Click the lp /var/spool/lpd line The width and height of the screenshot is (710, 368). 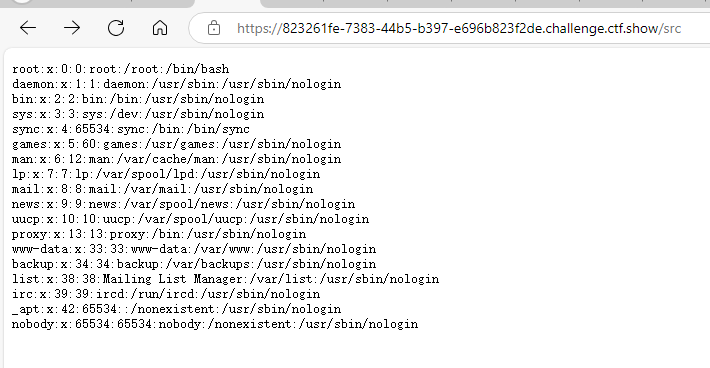tap(166, 173)
